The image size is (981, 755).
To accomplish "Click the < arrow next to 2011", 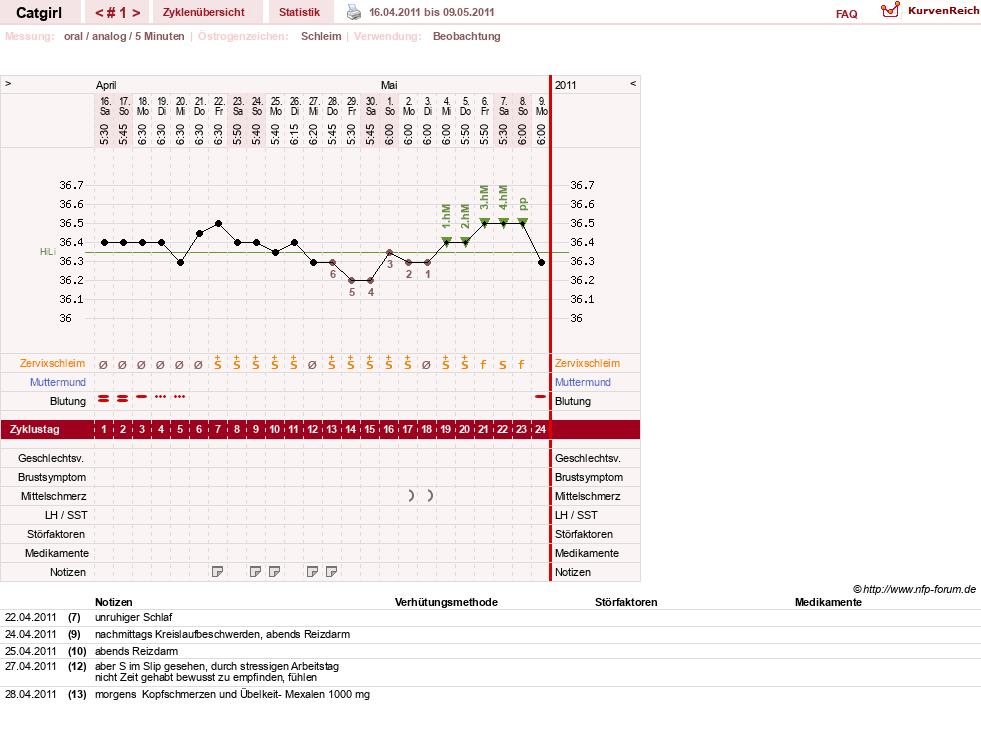I will [633, 83].
